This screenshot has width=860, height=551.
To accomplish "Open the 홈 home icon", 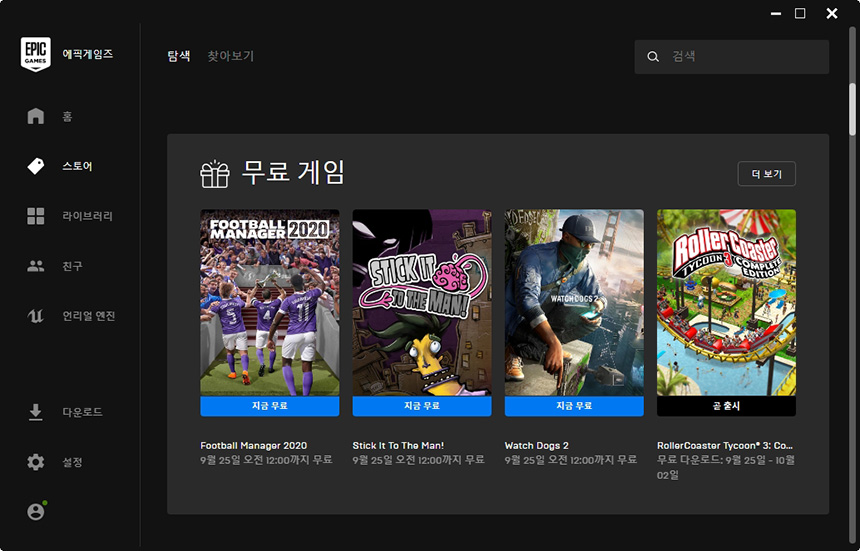I will (x=36, y=116).
